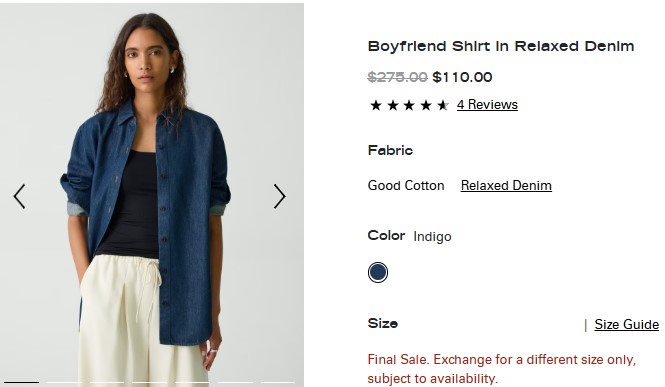Click the Color Indigo label
This screenshot has width=665, height=387.
point(409,236)
